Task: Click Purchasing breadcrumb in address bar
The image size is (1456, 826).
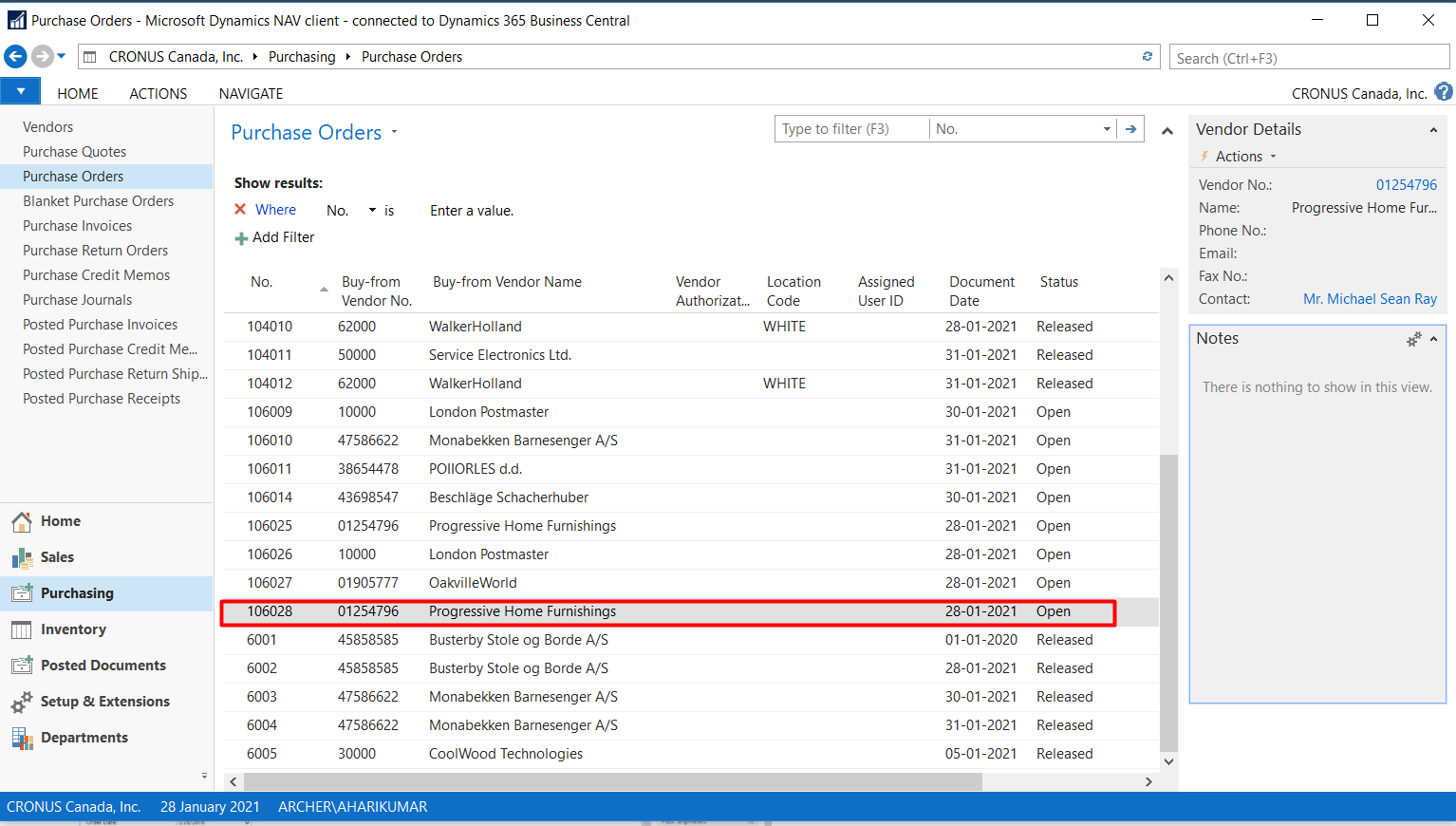Action: point(302,57)
